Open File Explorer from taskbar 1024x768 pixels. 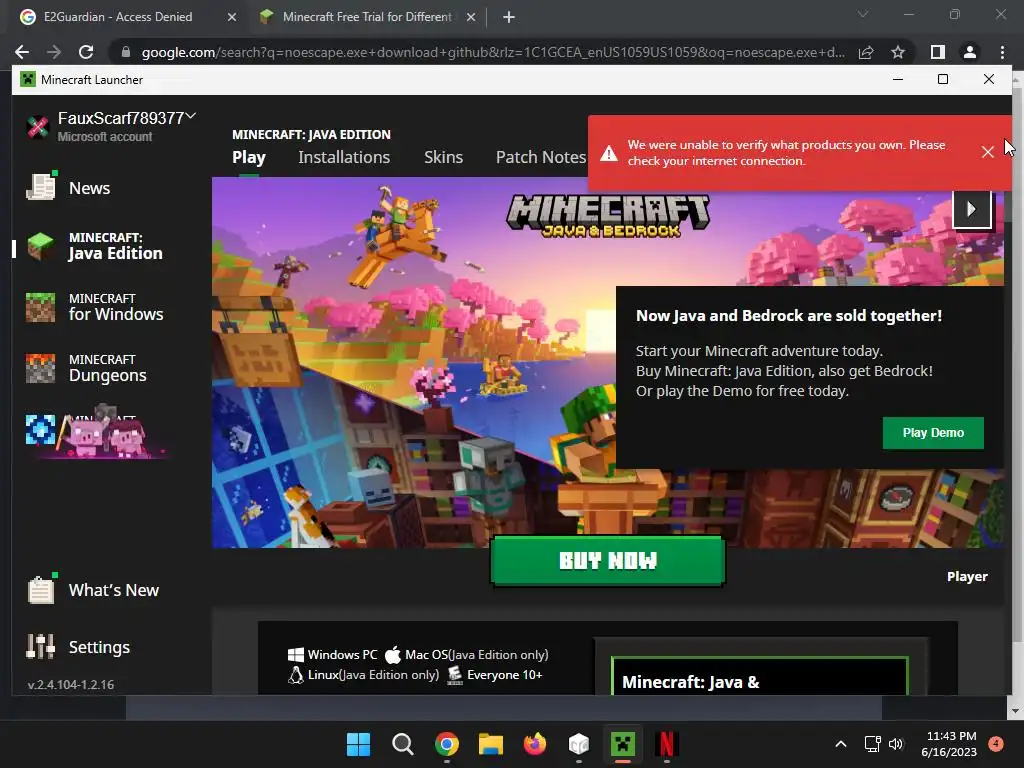pyautogui.click(x=490, y=744)
